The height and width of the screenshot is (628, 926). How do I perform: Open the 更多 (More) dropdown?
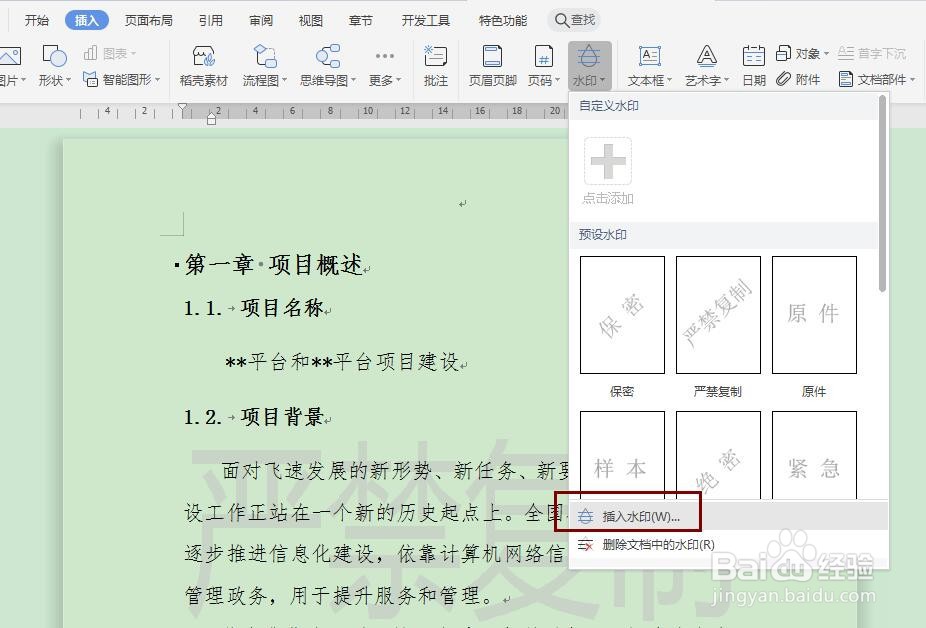(x=383, y=65)
